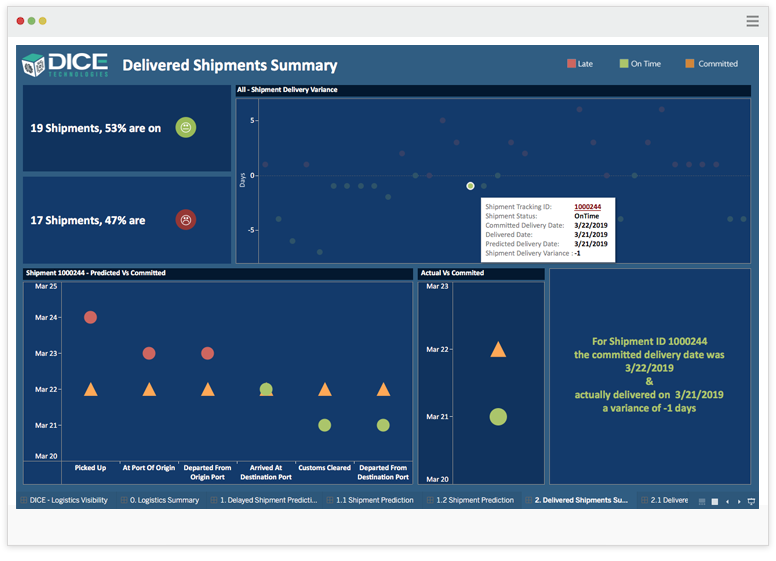
Task: Click the highlighted scatter point for shipment 1000244
Action: point(470,186)
